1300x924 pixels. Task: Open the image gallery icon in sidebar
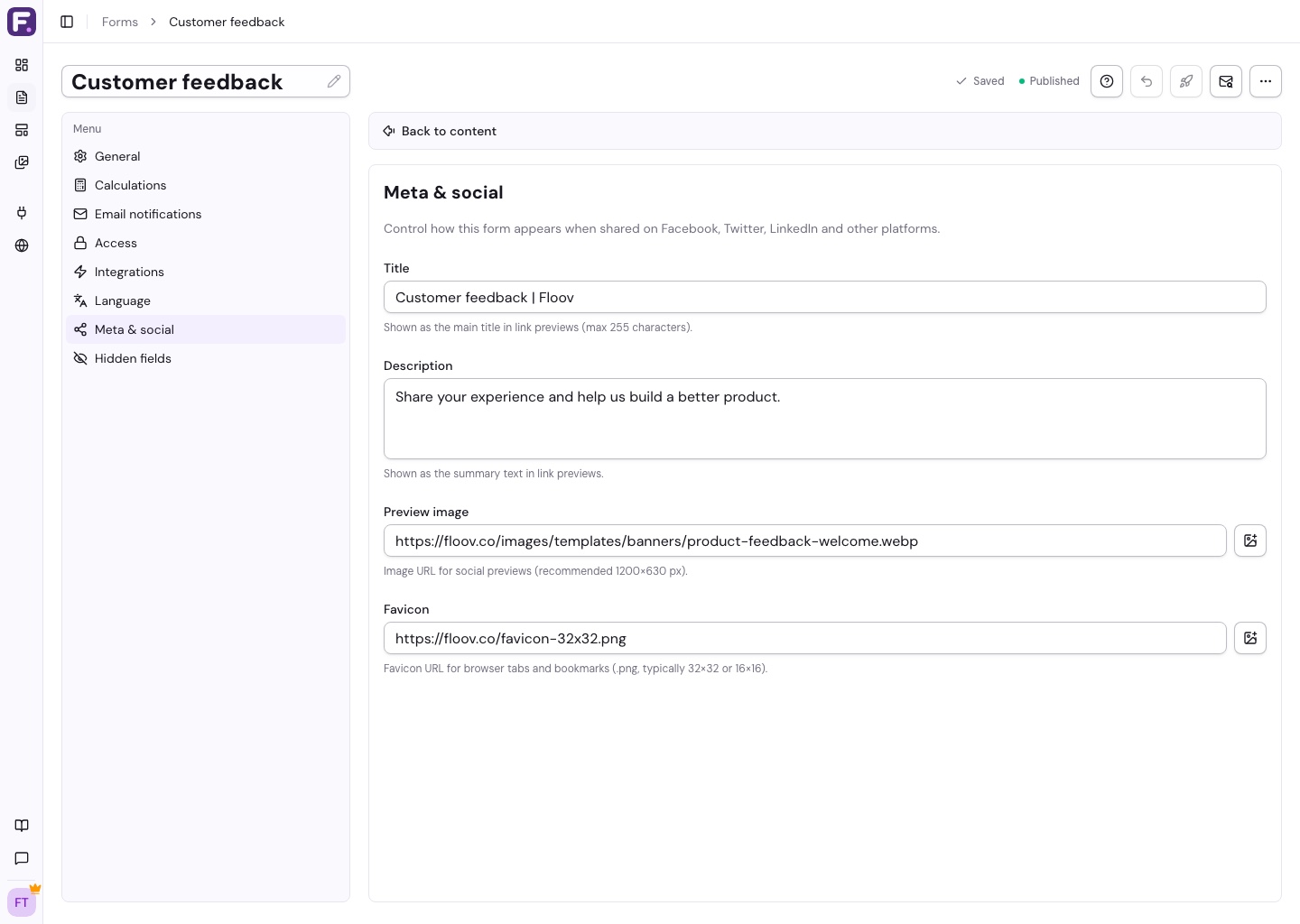pyautogui.click(x=22, y=162)
